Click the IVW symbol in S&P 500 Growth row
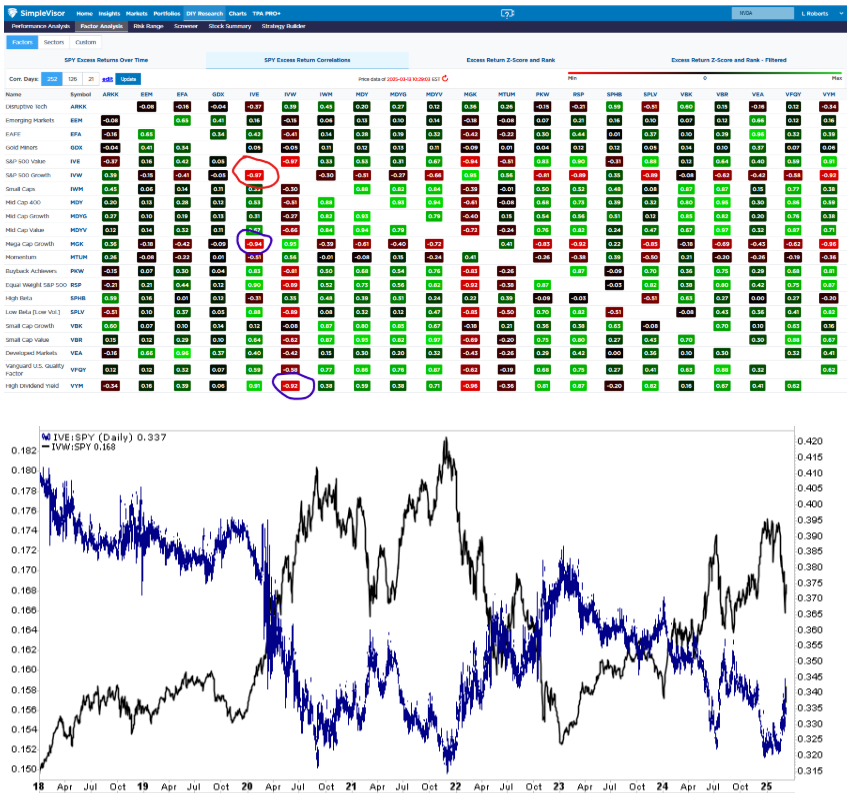 76,175
